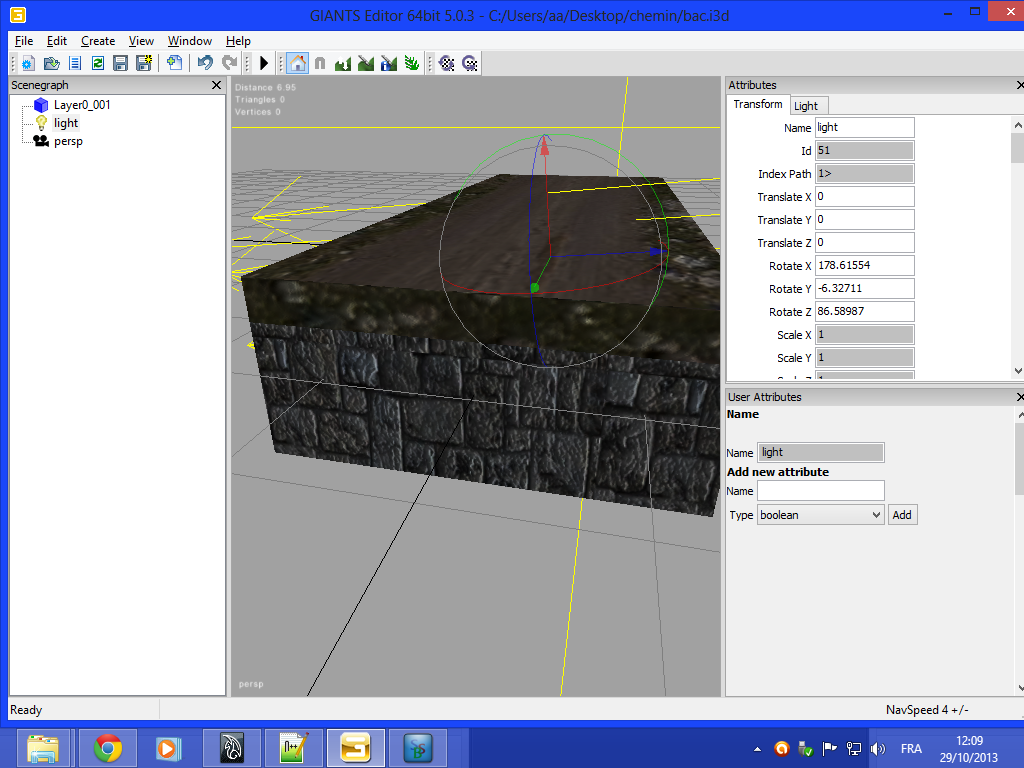Image resolution: width=1024 pixels, height=768 pixels.
Task: Click the Save As floppy with star icon
Action: (144, 63)
